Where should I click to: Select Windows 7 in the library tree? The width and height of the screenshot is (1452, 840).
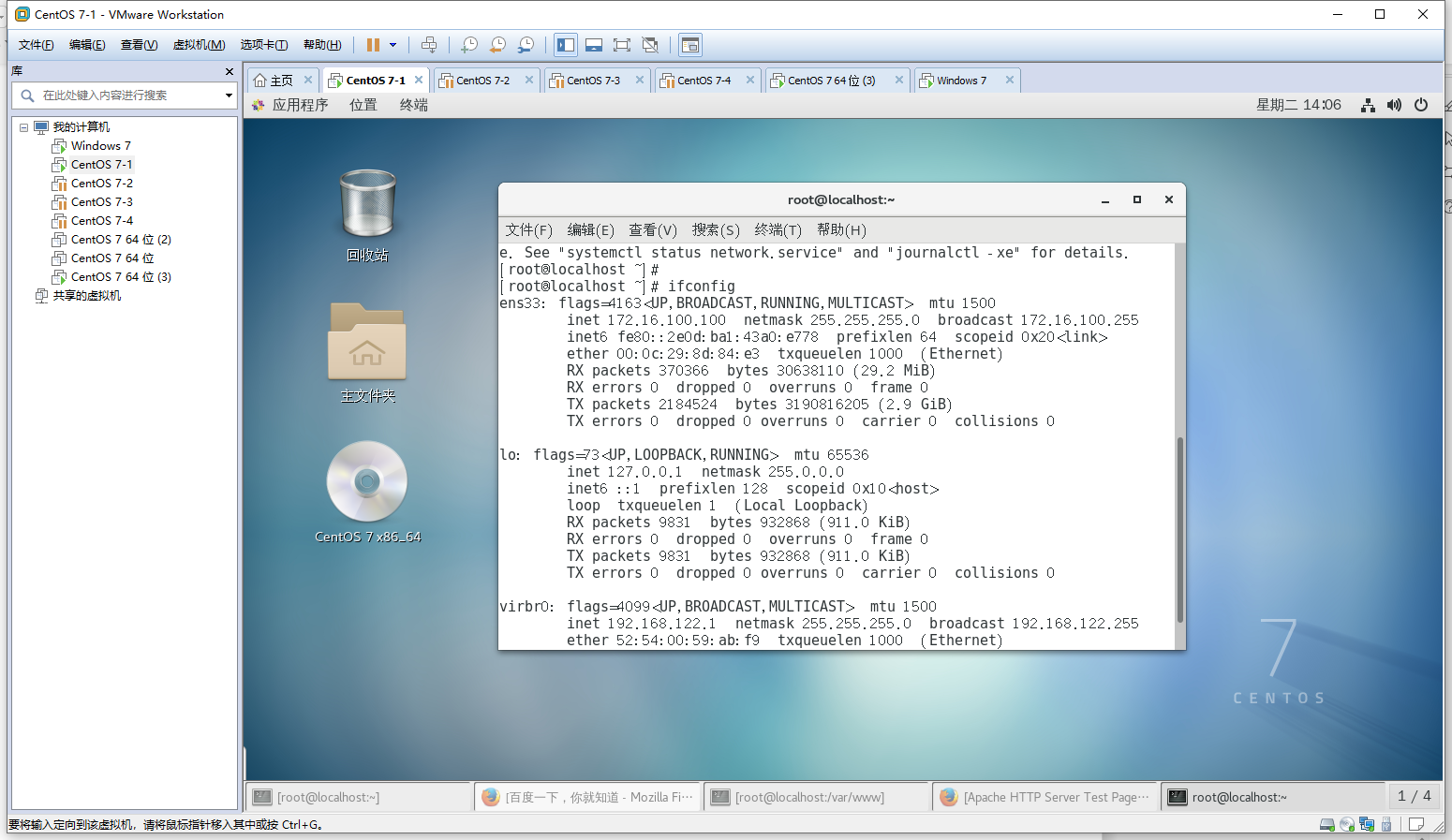pos(92,146)
